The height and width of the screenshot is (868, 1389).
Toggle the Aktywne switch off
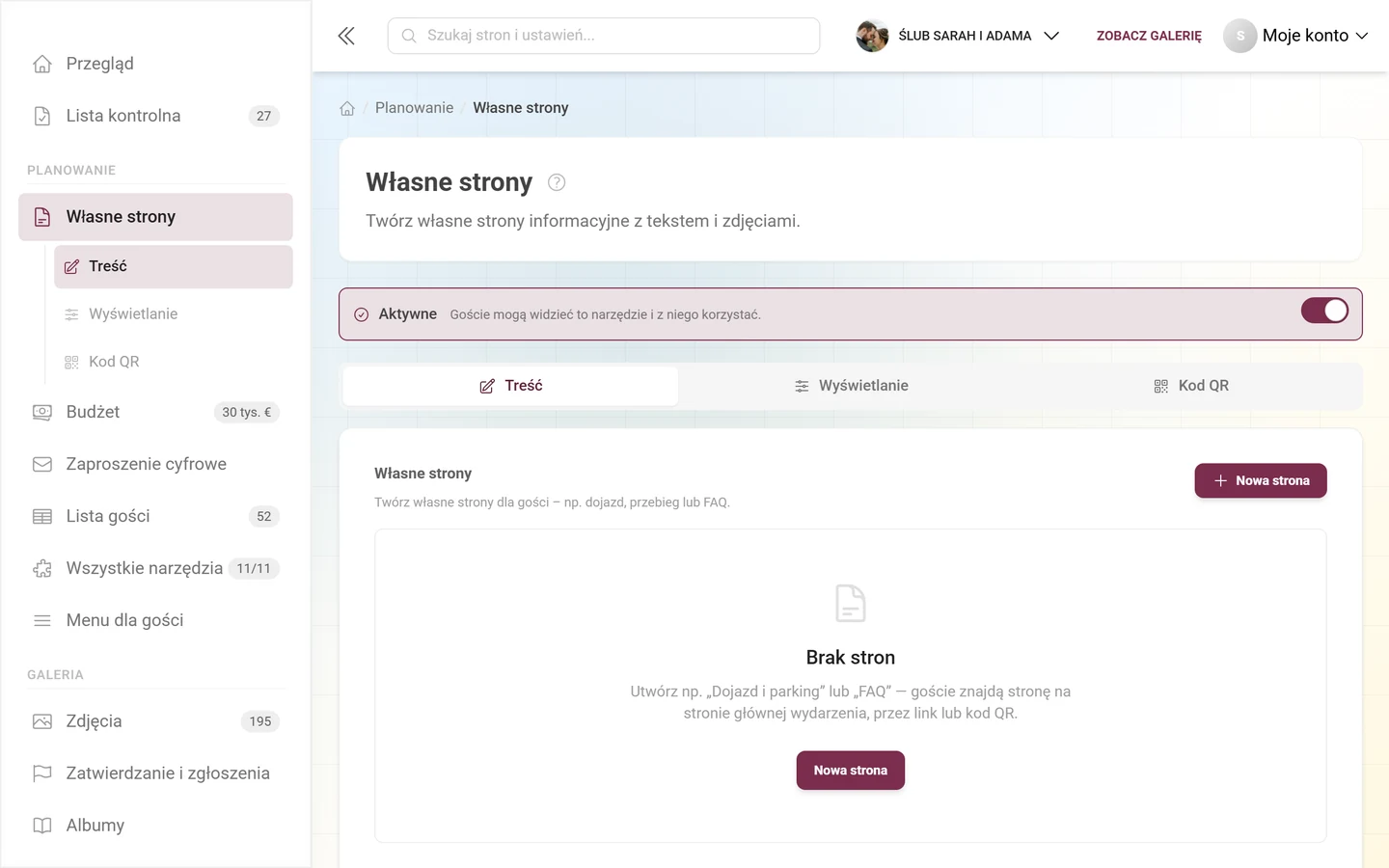1324,311
